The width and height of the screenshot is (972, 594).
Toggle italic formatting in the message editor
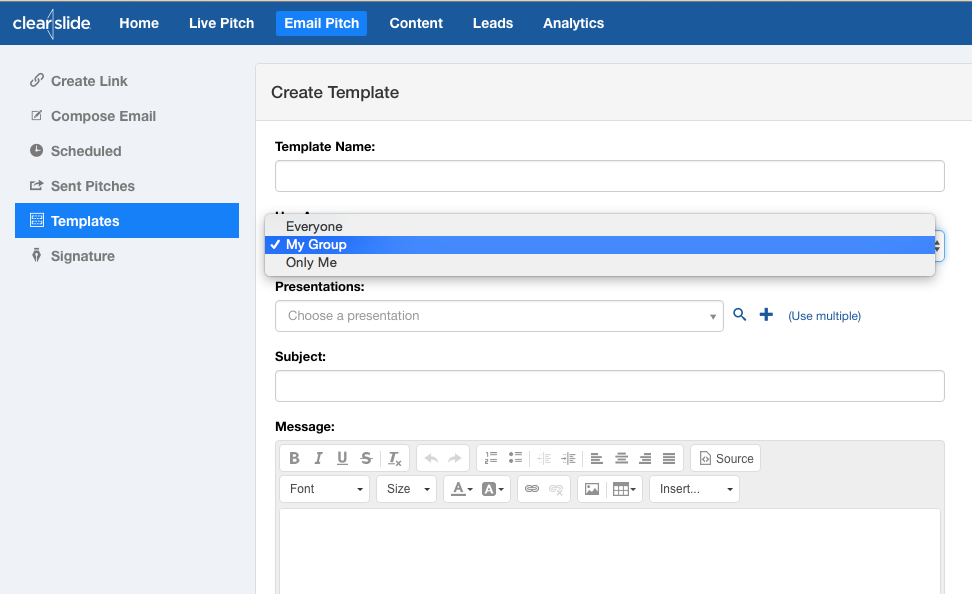click(318, 458)
